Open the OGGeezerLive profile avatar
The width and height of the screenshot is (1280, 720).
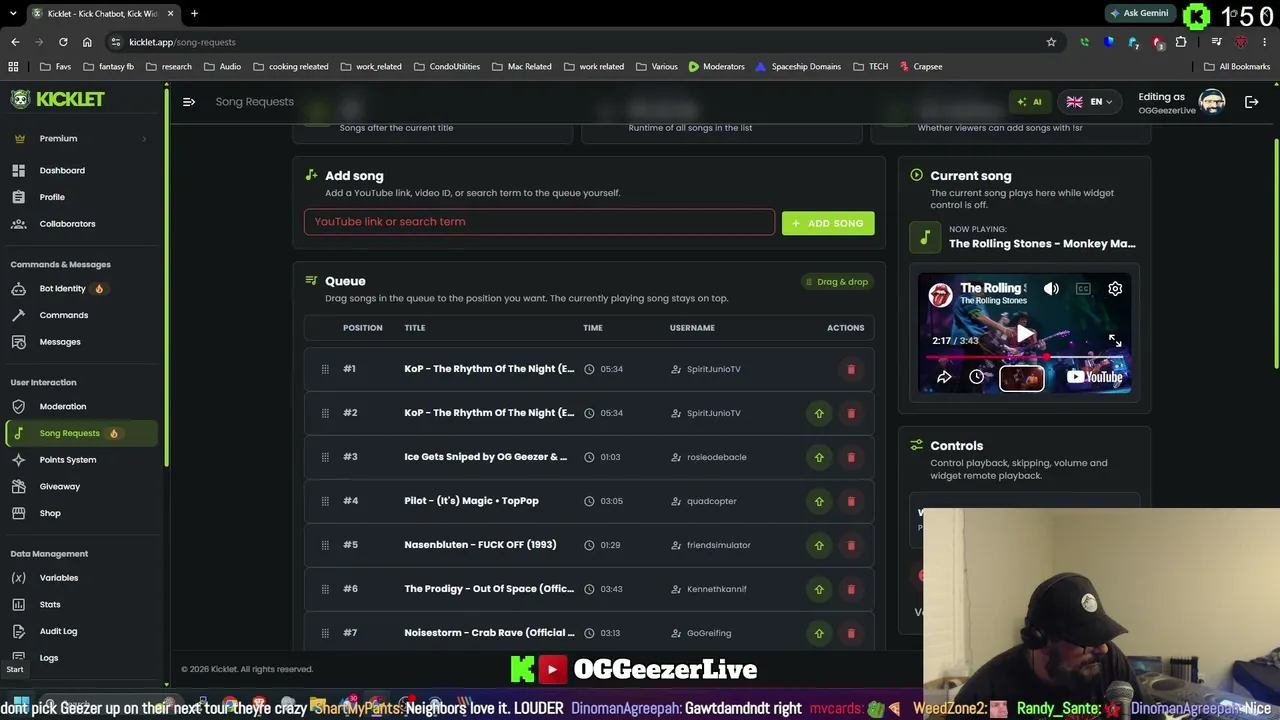click(1212, 102)
